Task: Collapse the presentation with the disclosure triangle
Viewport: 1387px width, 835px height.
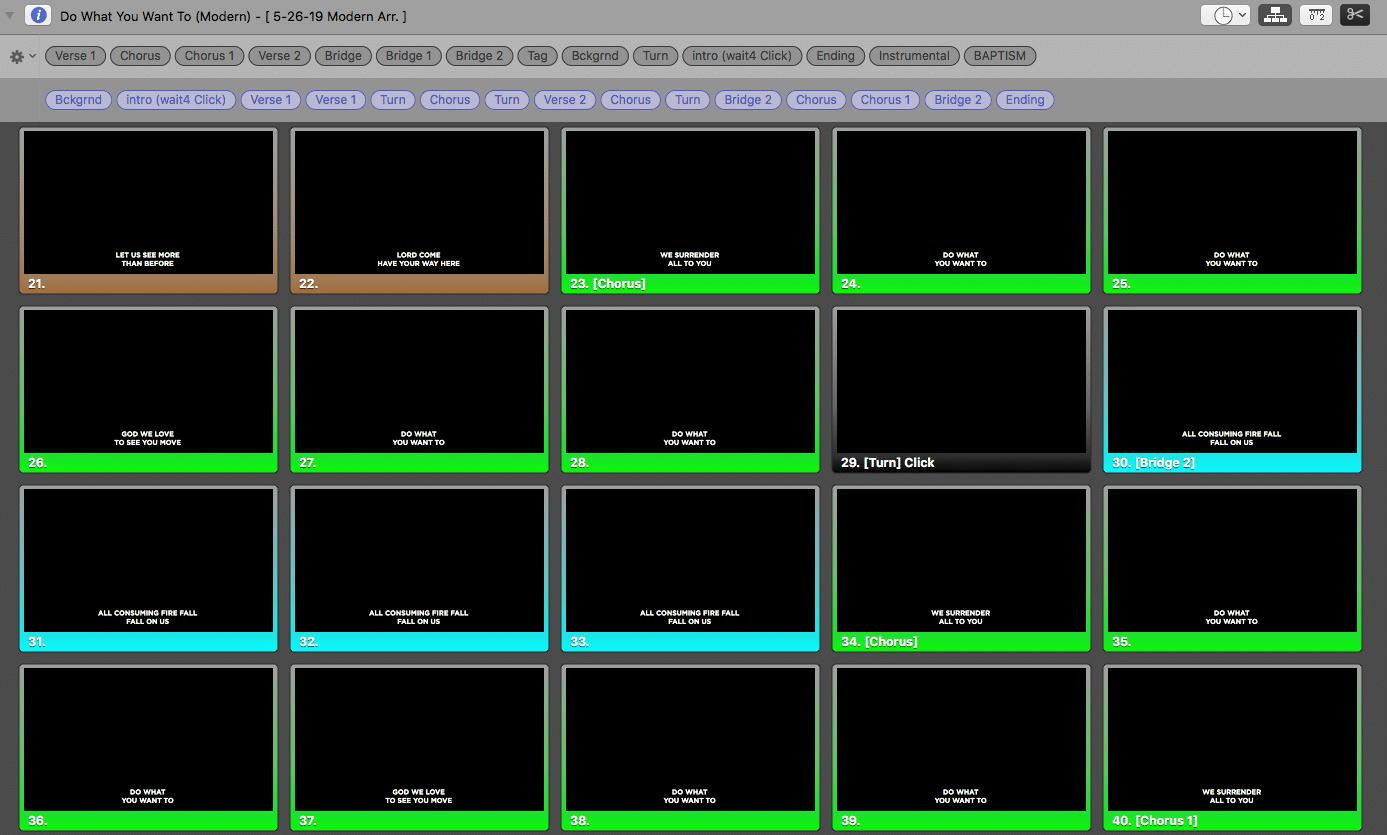Action: pos(11,16)
